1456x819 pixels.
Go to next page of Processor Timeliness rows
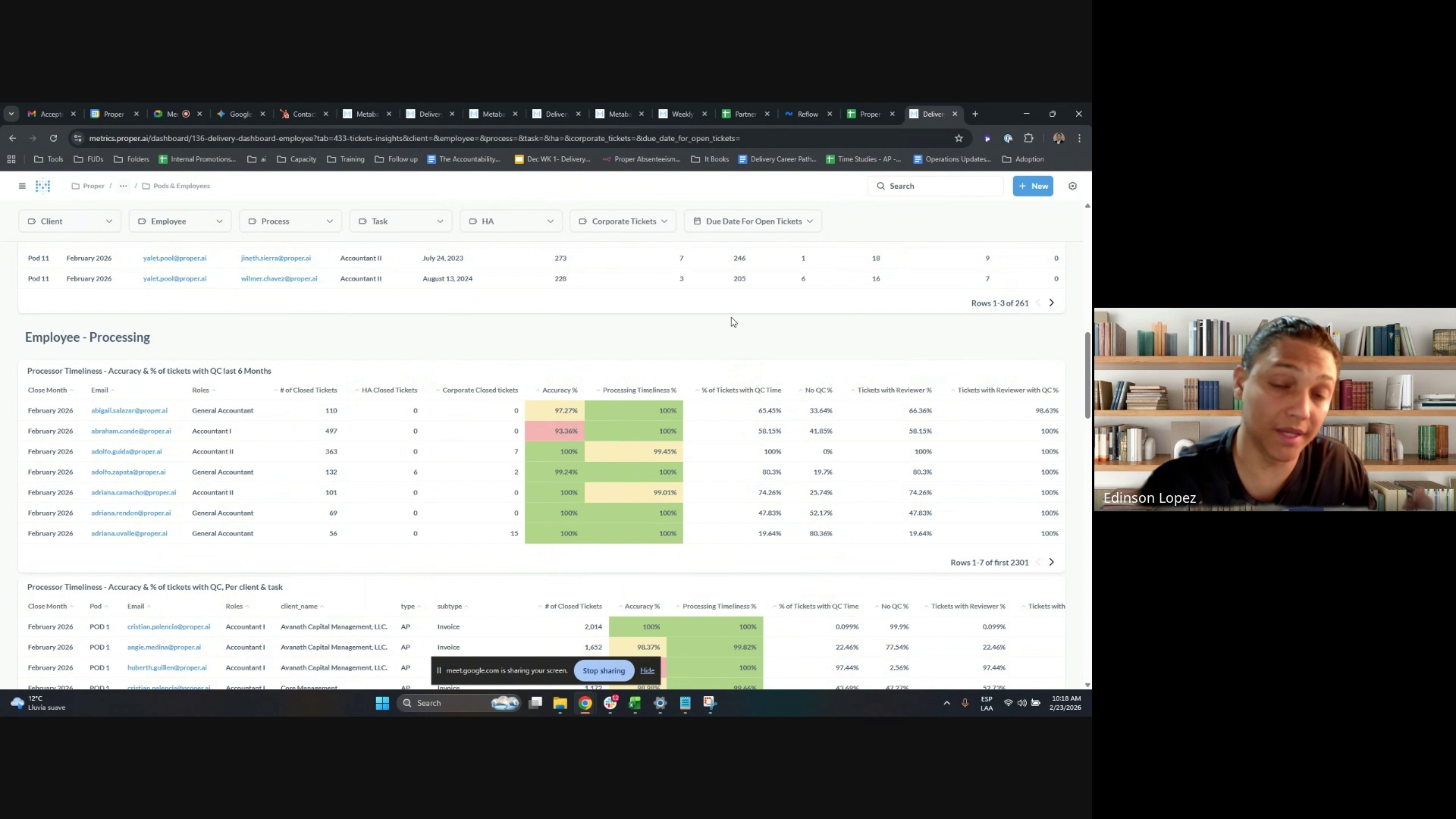1051,562
